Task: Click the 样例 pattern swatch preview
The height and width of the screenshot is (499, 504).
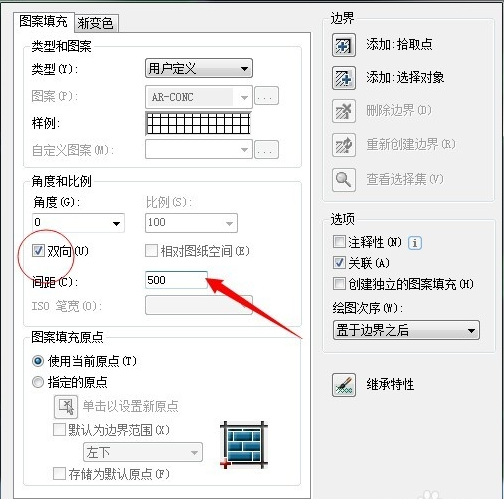Action: coord(198,123)
